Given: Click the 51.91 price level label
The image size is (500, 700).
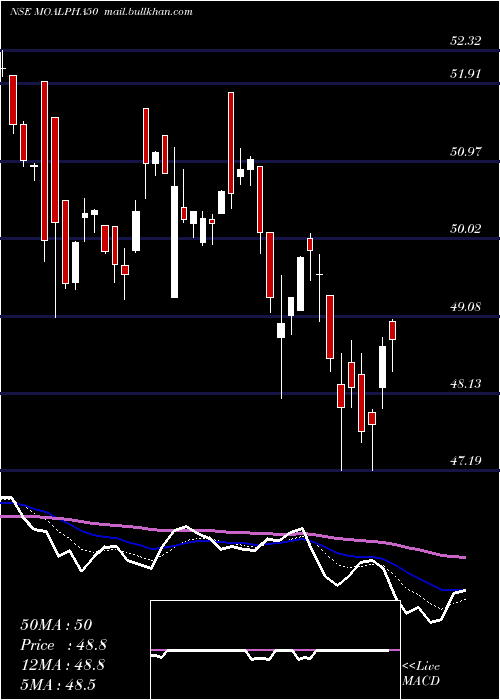Looking at the screenshot, I should pyautogui.click(x=466, y=73).
